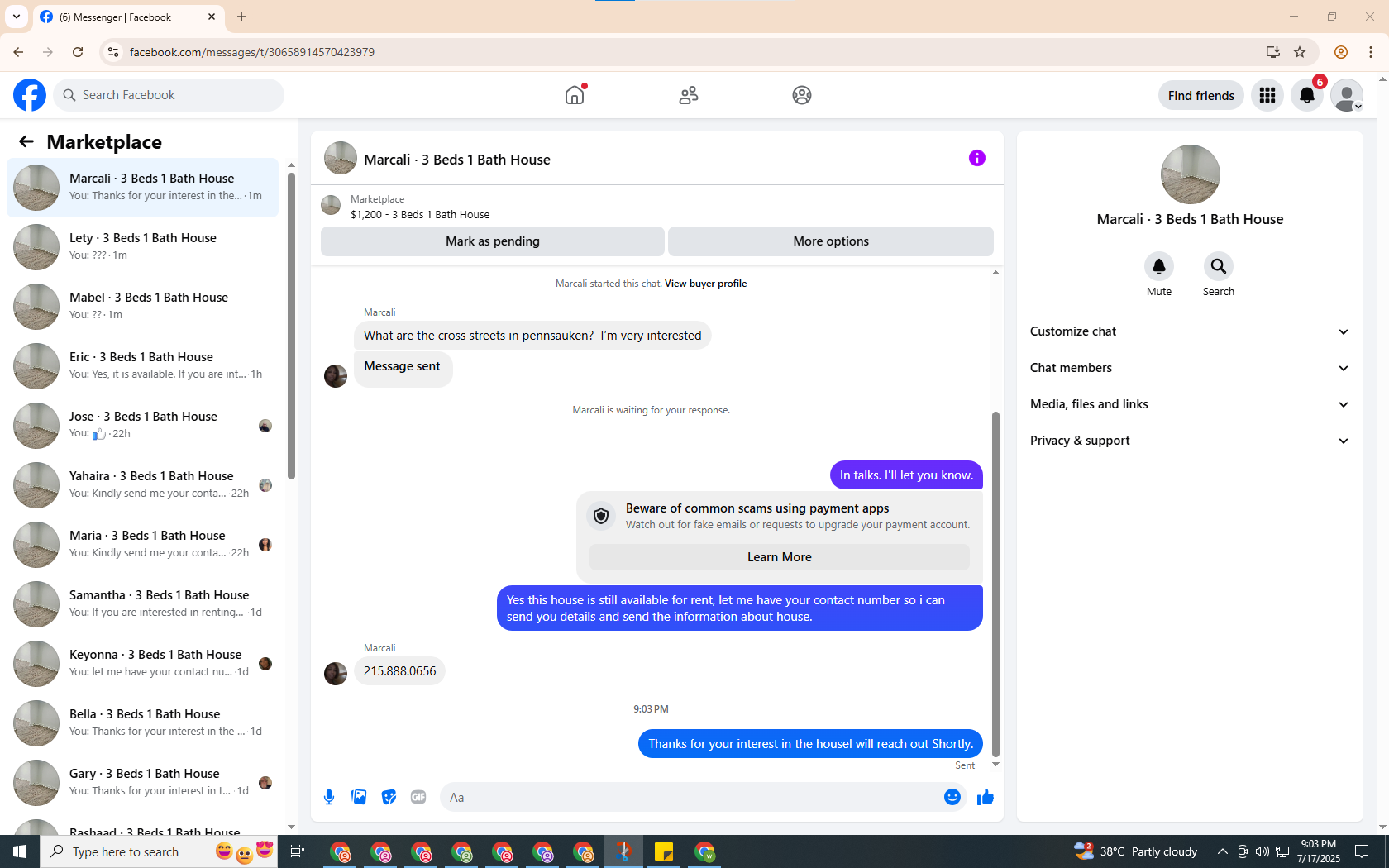Open the Windows notification center
1389x868 pixels.
pyautogui.click(x=1362, y=851)
